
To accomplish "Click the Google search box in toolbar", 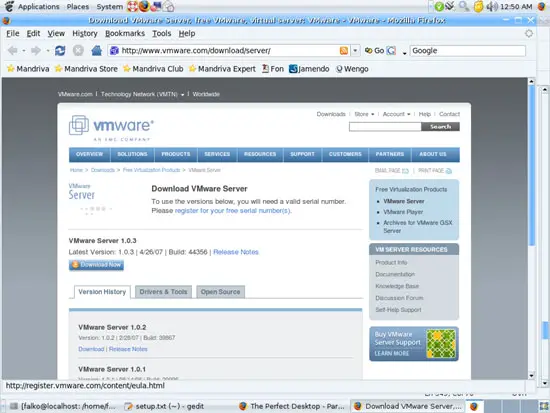I will tap(468, 51).
